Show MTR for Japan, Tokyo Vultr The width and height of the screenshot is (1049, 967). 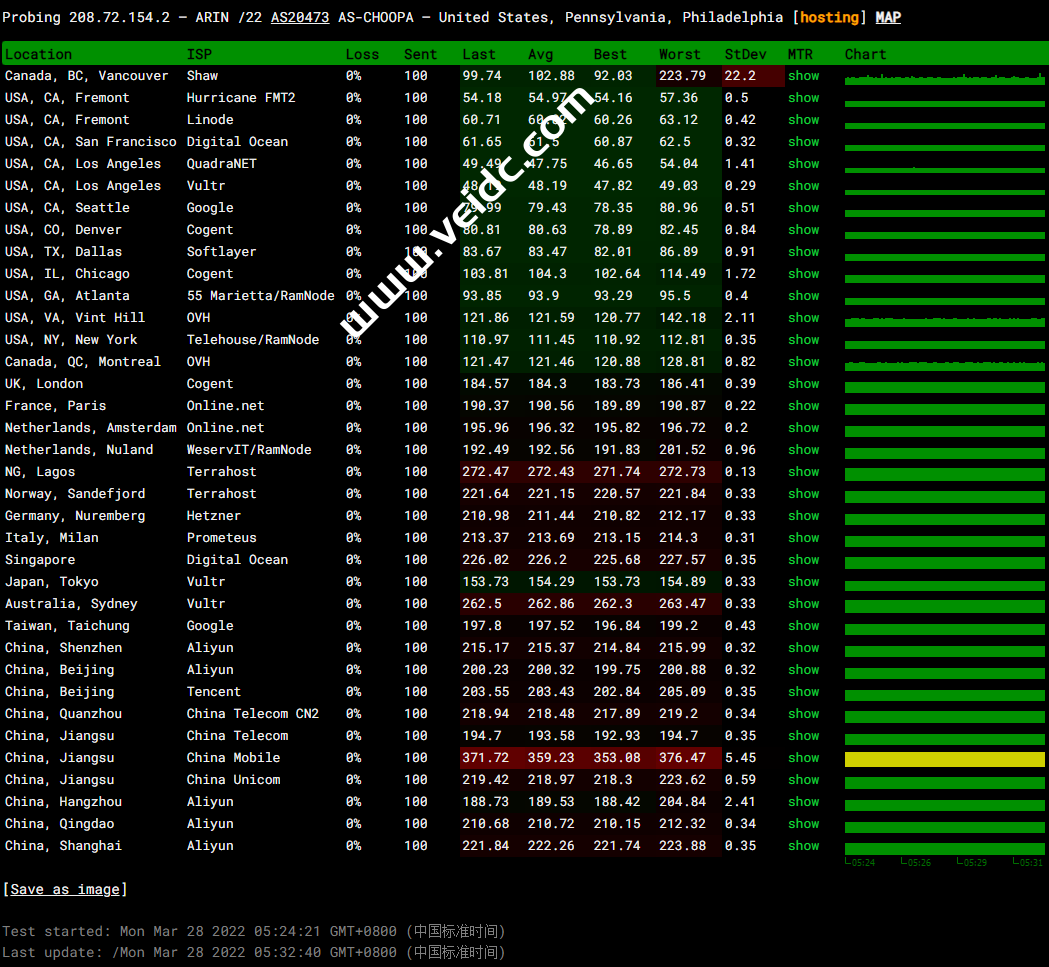803,582
